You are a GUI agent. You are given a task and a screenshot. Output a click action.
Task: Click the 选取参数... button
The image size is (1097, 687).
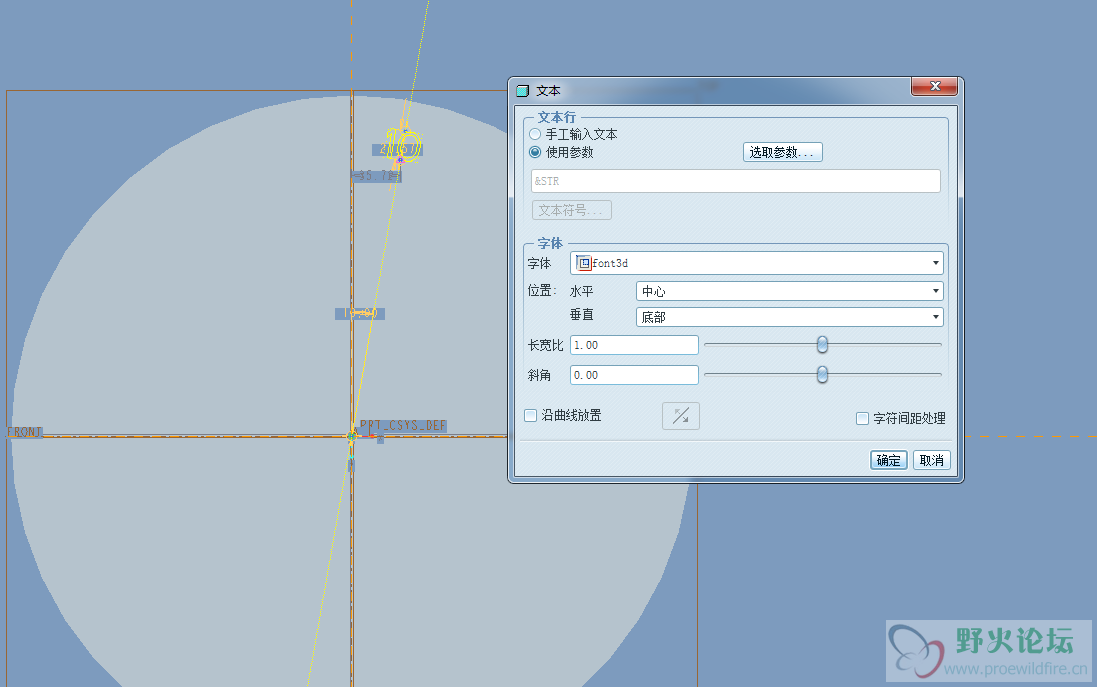pos(782,152)
